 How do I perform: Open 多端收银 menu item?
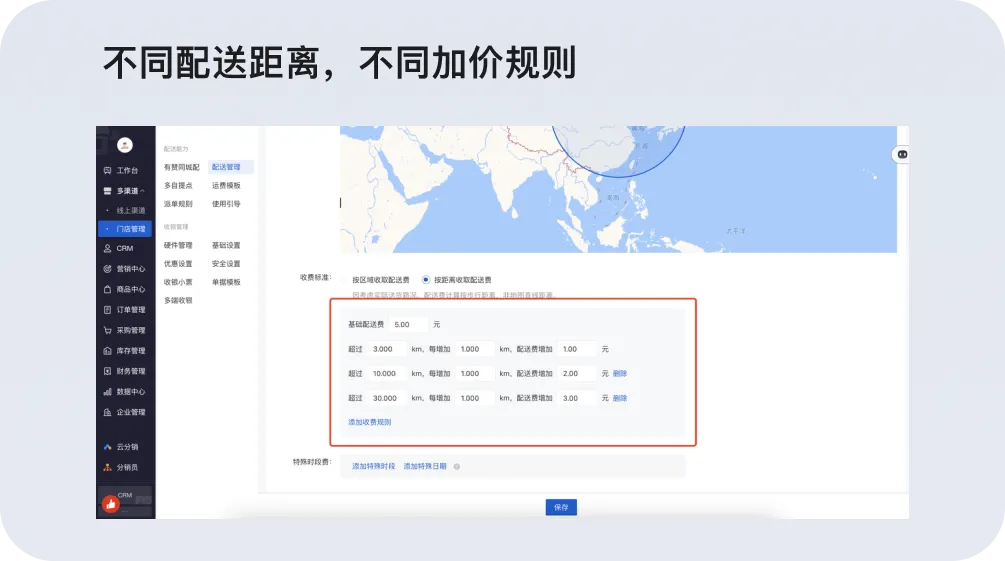coord(178,301)
